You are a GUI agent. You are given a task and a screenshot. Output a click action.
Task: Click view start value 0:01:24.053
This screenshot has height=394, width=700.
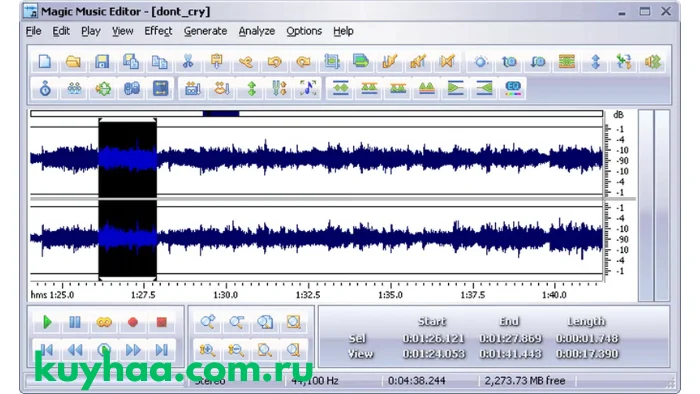click(x=433, y=354)
